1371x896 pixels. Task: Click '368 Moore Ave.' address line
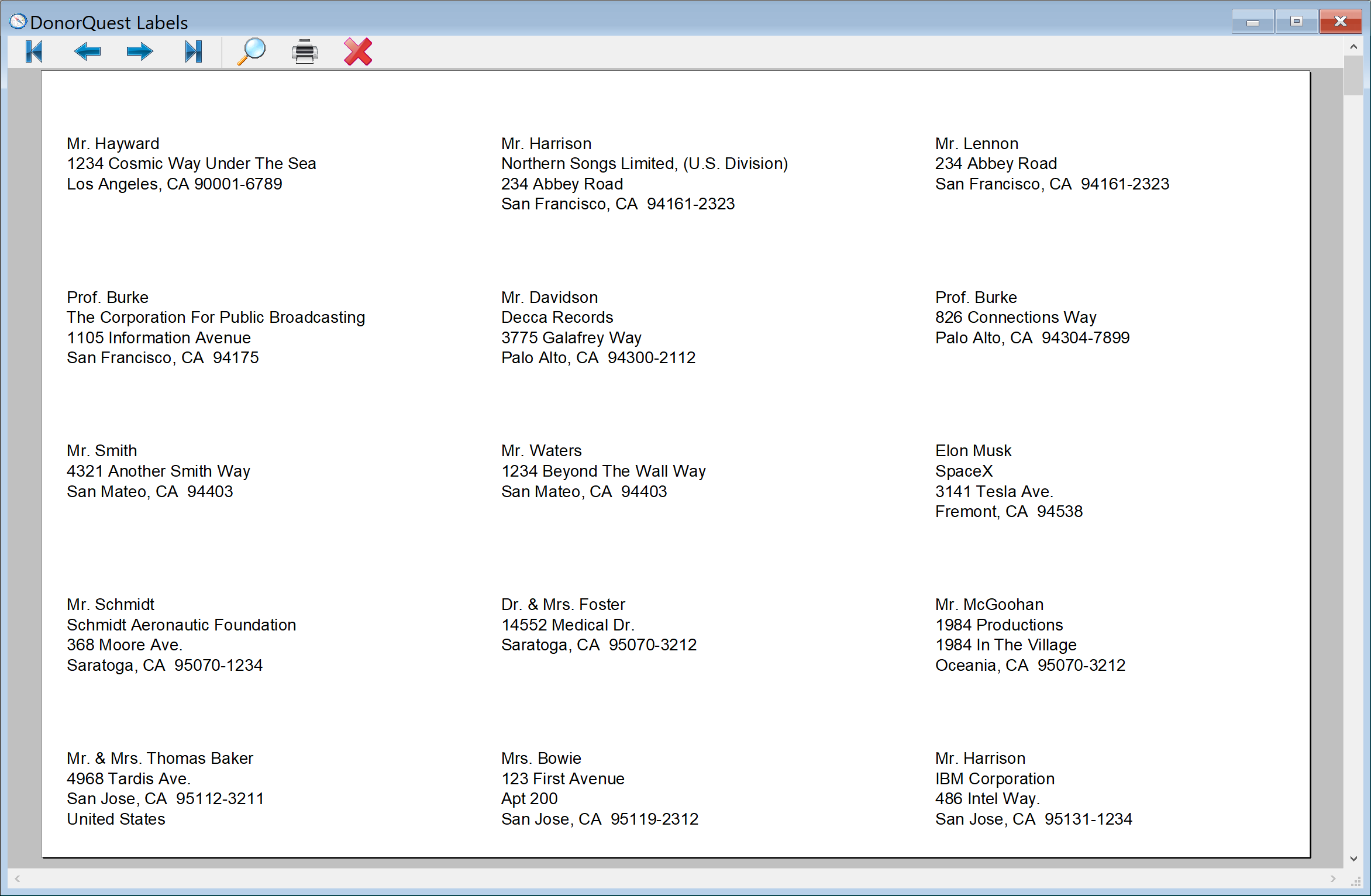pos(124,645)
